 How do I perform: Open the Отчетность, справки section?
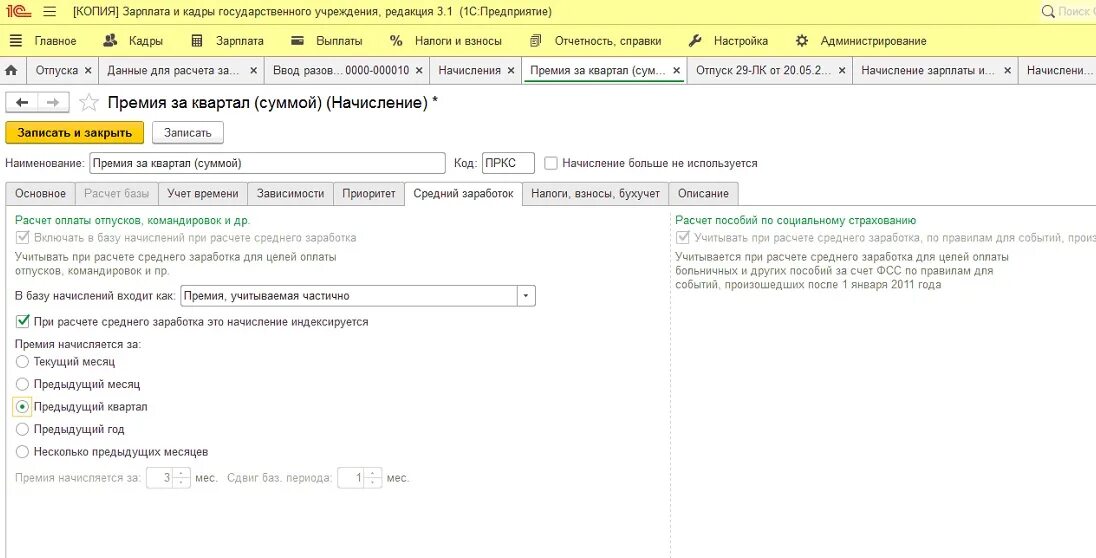(x=595, y=41)
